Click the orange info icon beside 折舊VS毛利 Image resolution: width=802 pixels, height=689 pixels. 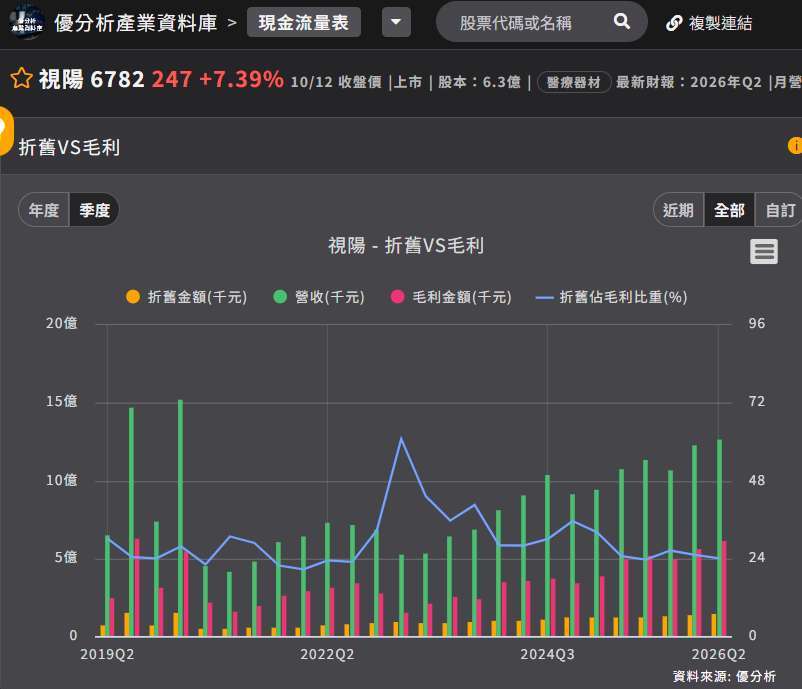[x=795, y=145]
